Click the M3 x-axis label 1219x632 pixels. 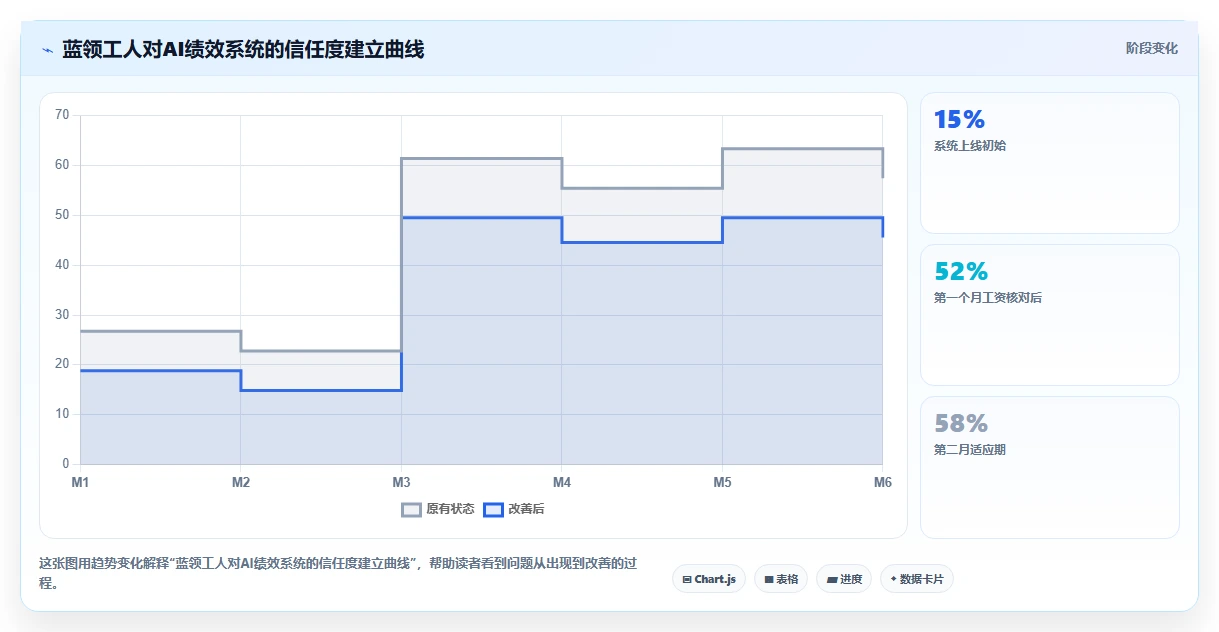click(401, 483)
